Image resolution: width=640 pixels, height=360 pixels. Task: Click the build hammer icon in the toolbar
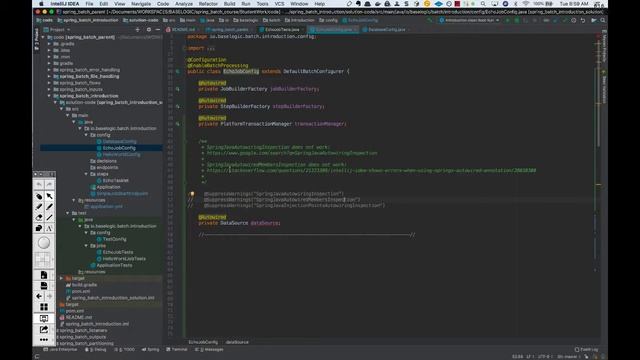click(429, 20)
